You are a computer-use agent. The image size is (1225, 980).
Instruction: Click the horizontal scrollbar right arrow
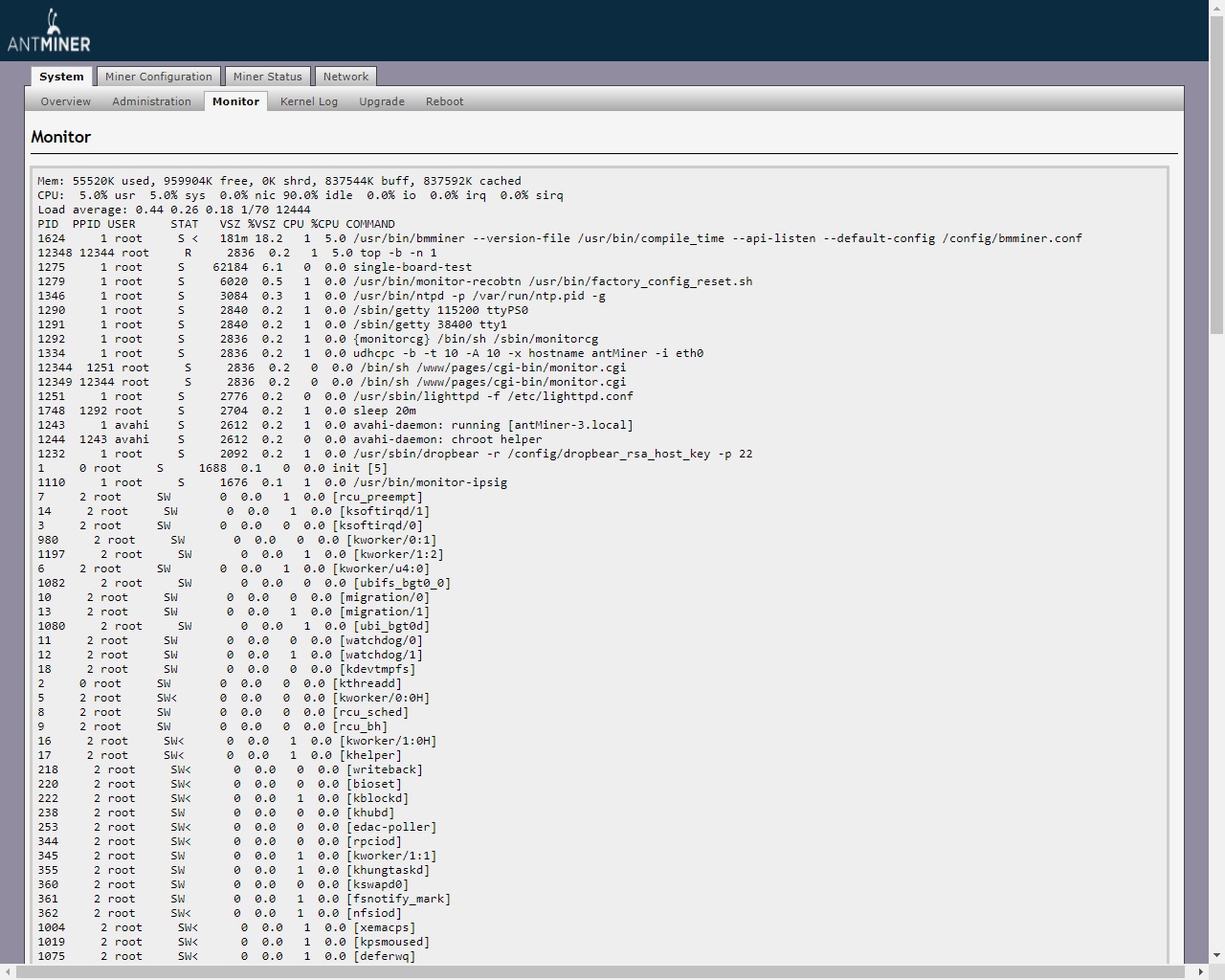(1200, 972)
